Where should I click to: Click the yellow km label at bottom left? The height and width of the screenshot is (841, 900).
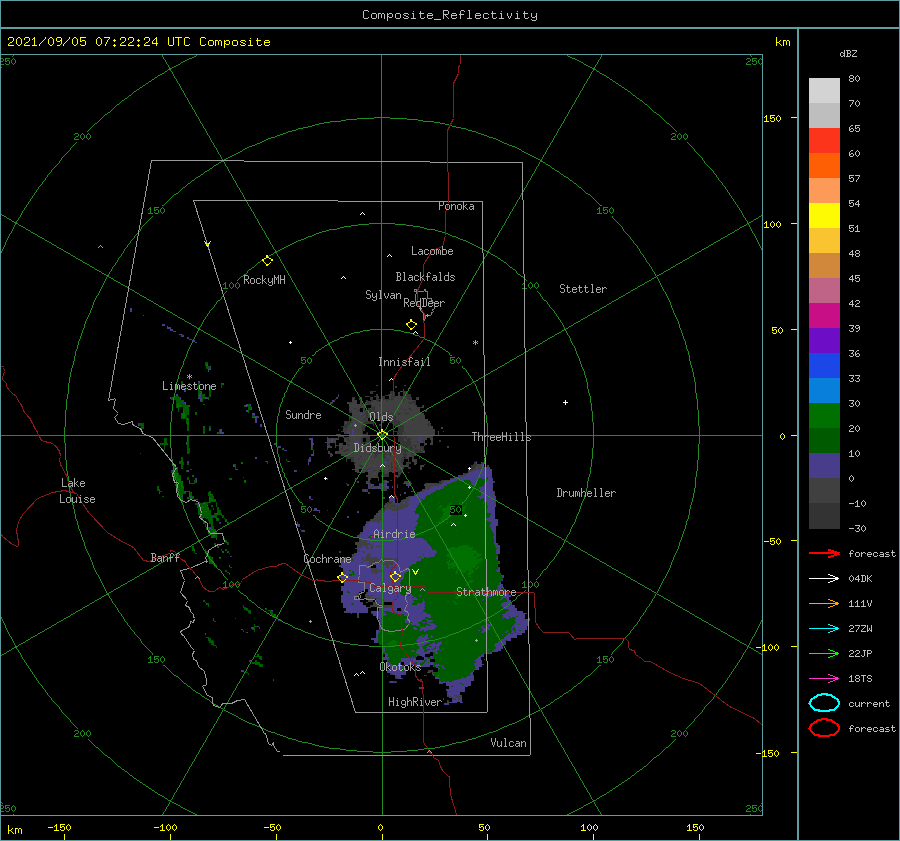[x=14, y=830]
